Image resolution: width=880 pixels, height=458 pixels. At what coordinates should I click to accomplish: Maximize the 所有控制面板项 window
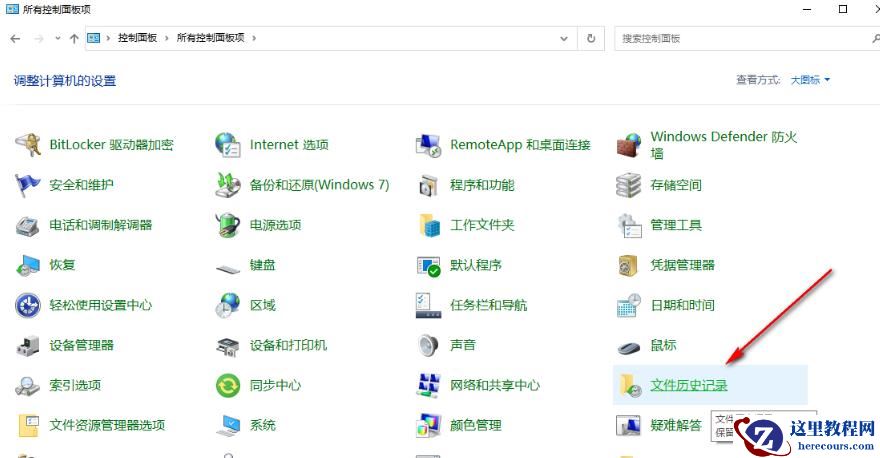[843, 9]
